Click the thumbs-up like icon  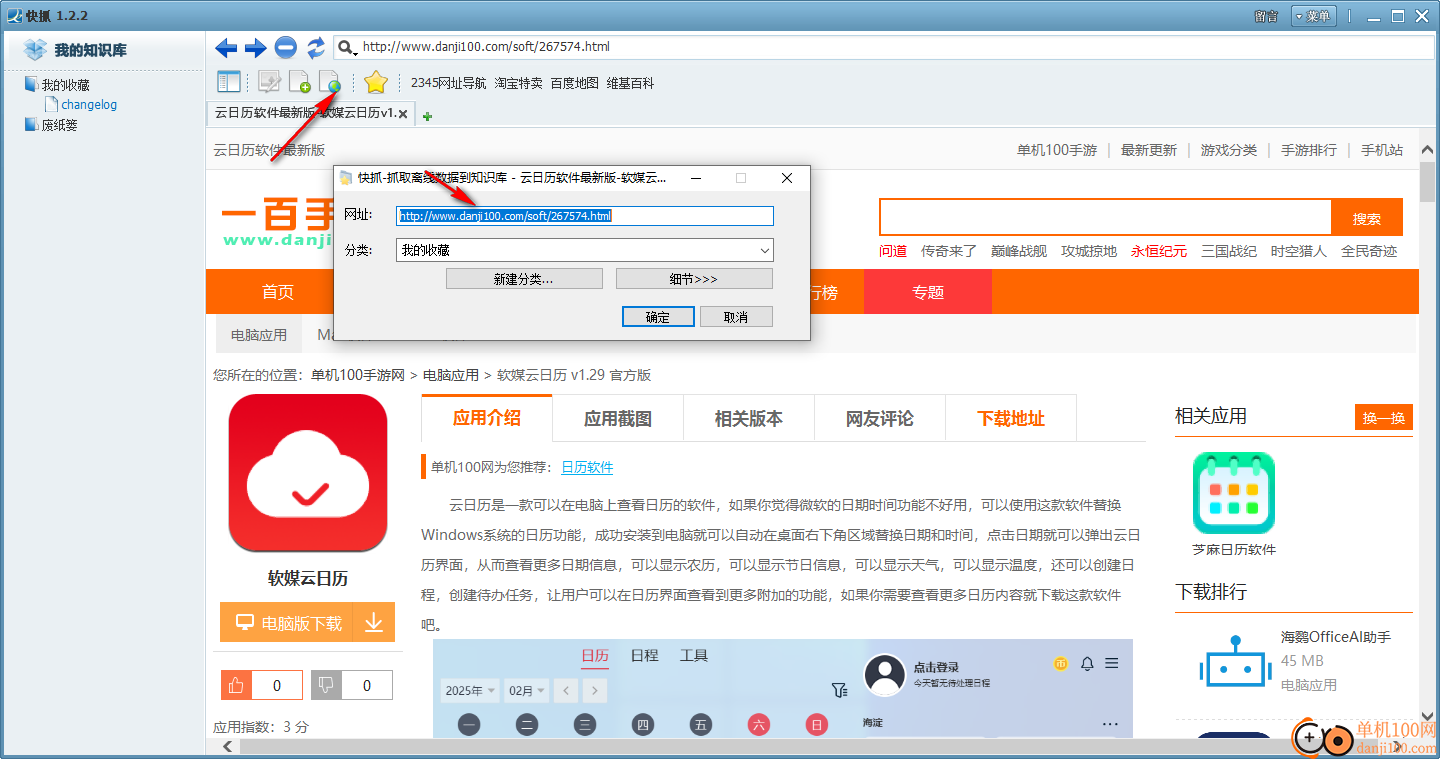(x=236, y=685)
